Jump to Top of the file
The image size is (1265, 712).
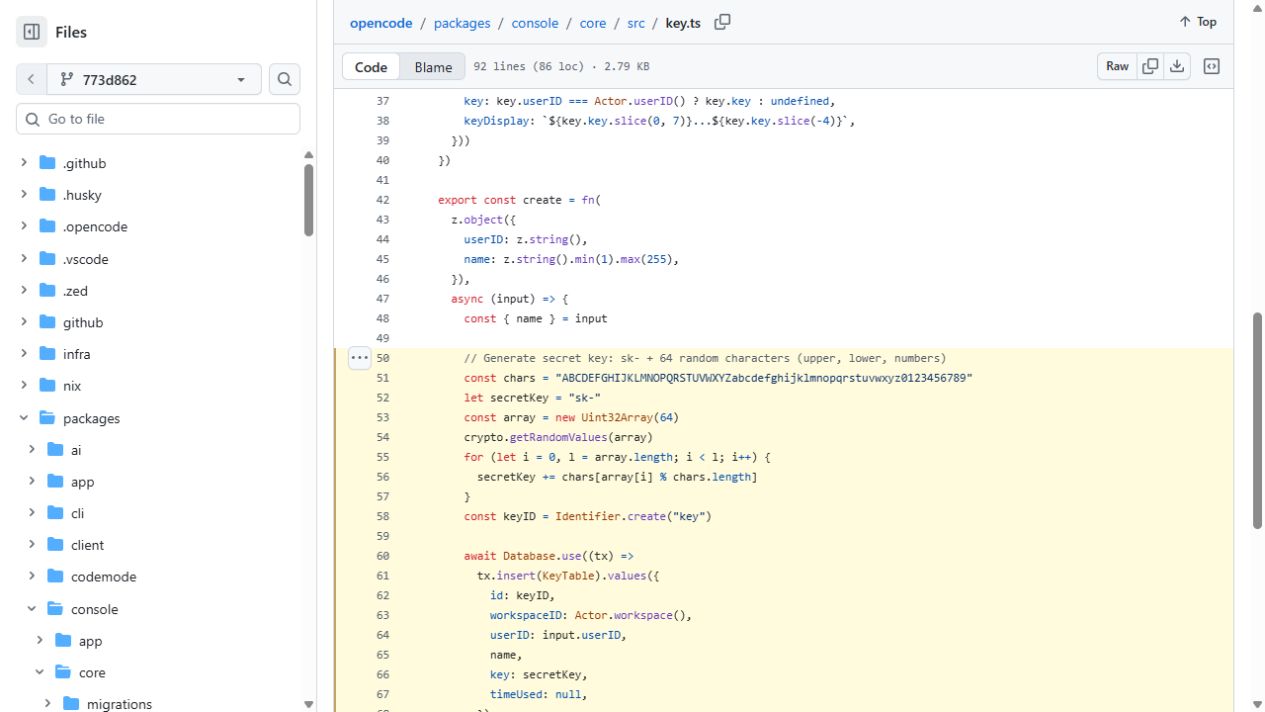pos(1198,22)
